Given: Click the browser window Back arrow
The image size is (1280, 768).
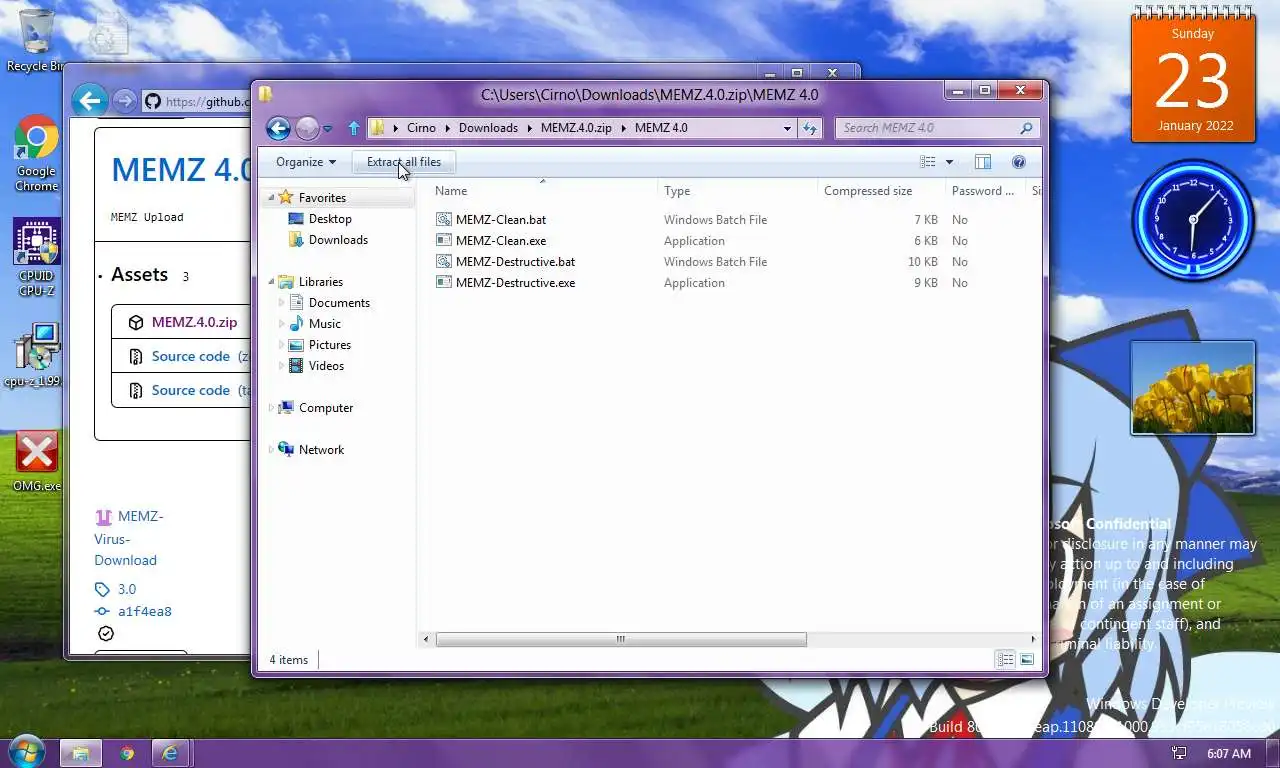Looking at the screenshot, I should (90, 100).
